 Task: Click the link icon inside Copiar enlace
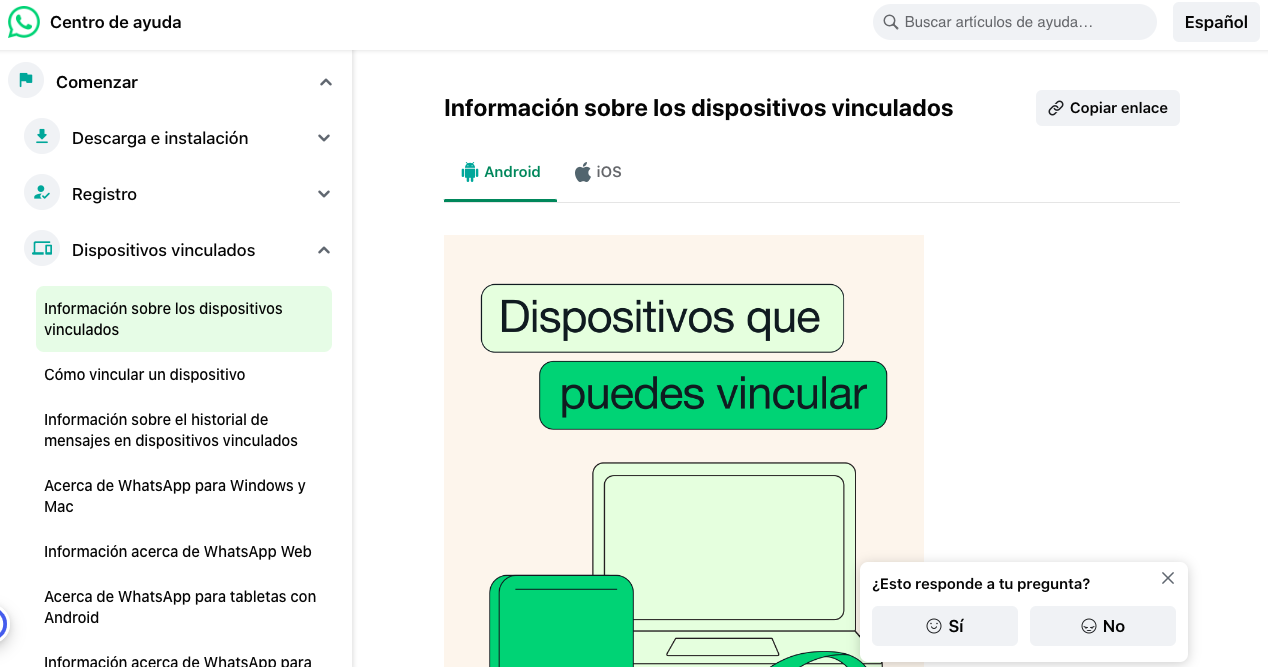click(1055, 107)
